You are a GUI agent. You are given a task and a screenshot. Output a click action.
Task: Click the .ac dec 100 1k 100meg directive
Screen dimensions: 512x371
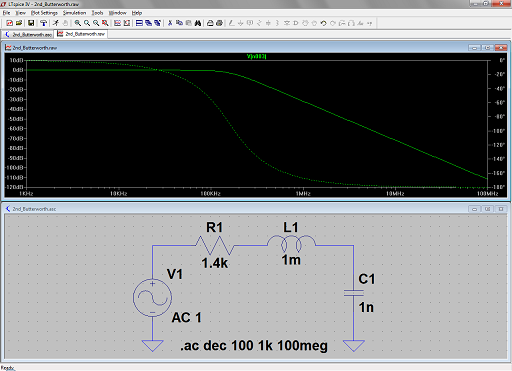254,346
